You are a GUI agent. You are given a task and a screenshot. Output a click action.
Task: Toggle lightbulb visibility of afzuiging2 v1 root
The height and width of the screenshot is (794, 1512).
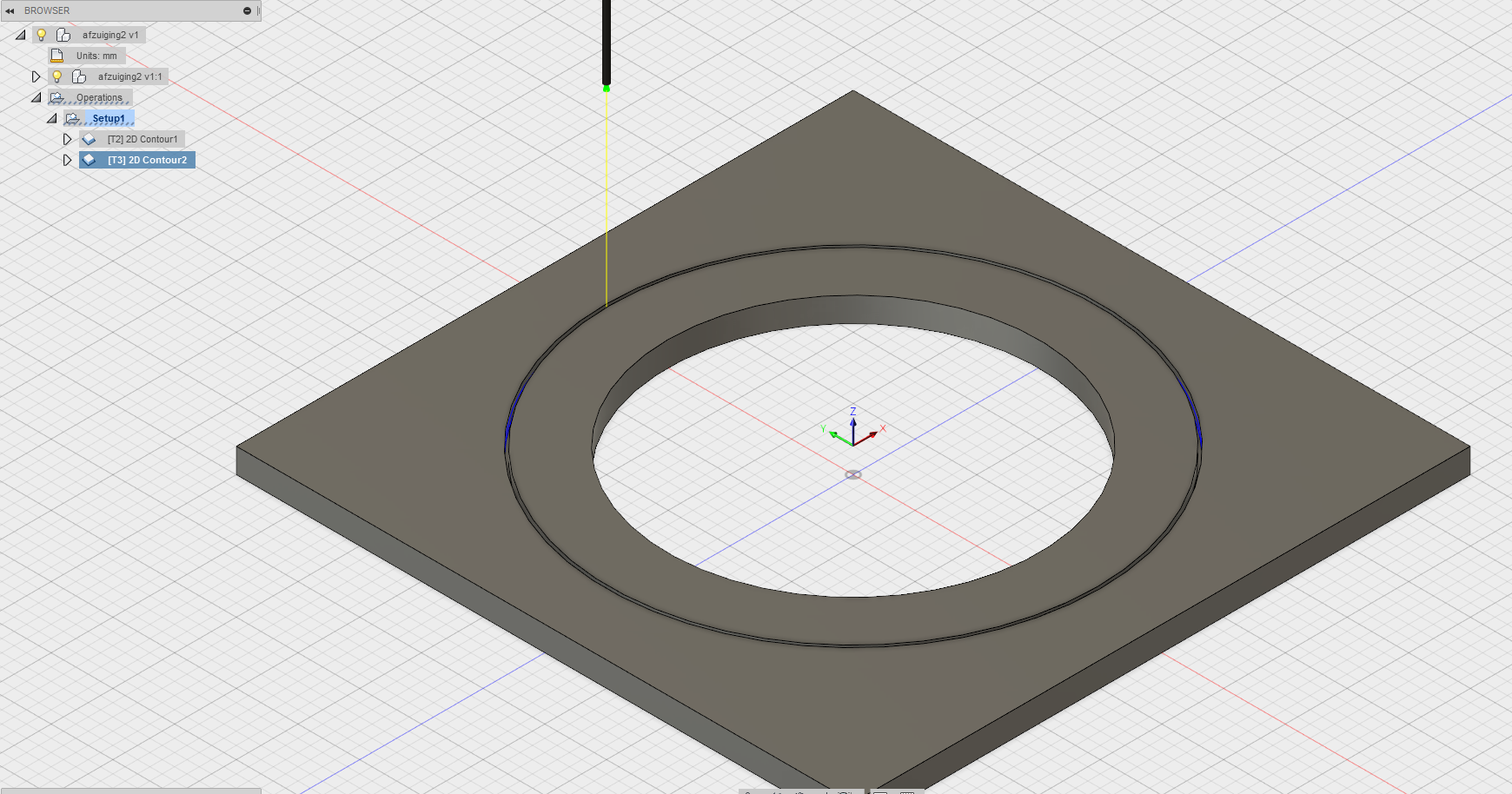(41, 35)
